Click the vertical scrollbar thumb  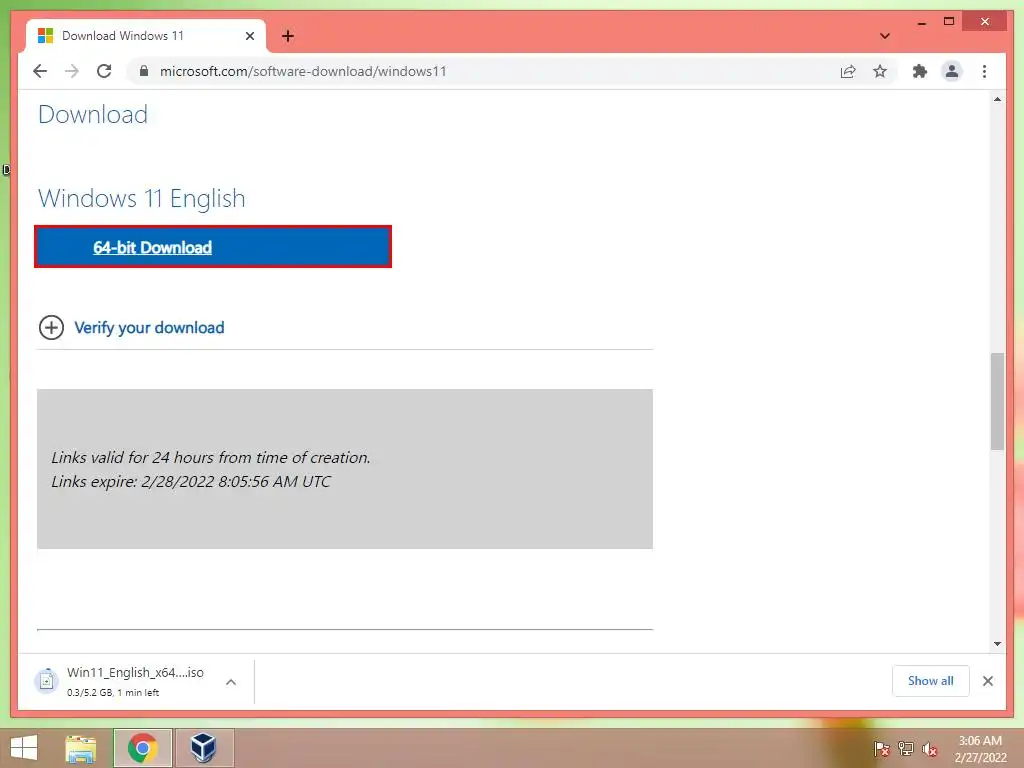pos(997,401)
